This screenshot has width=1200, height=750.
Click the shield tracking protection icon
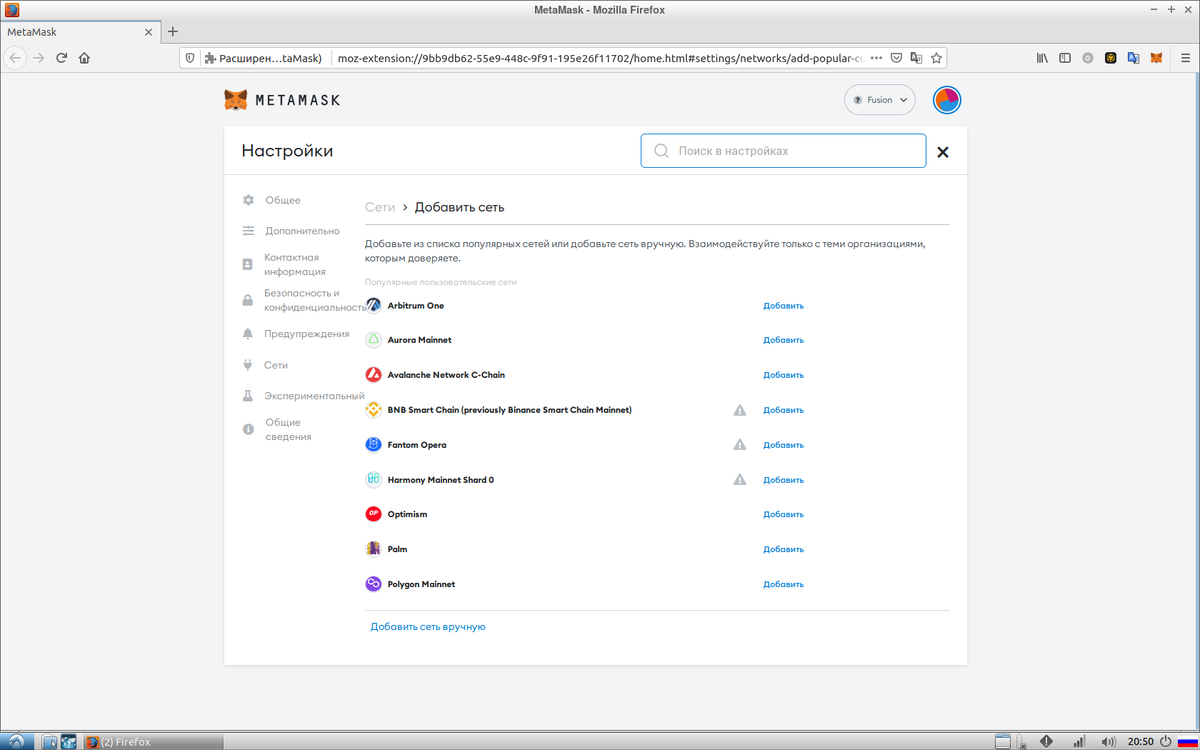click(x=190, y=58)
